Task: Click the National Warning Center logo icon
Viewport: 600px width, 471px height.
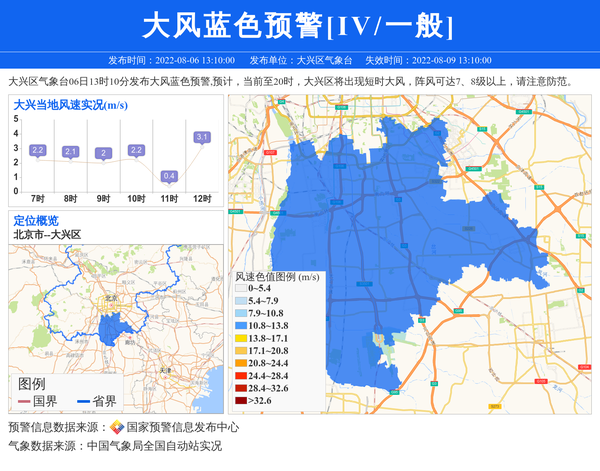Action: (x=117, y=427)
